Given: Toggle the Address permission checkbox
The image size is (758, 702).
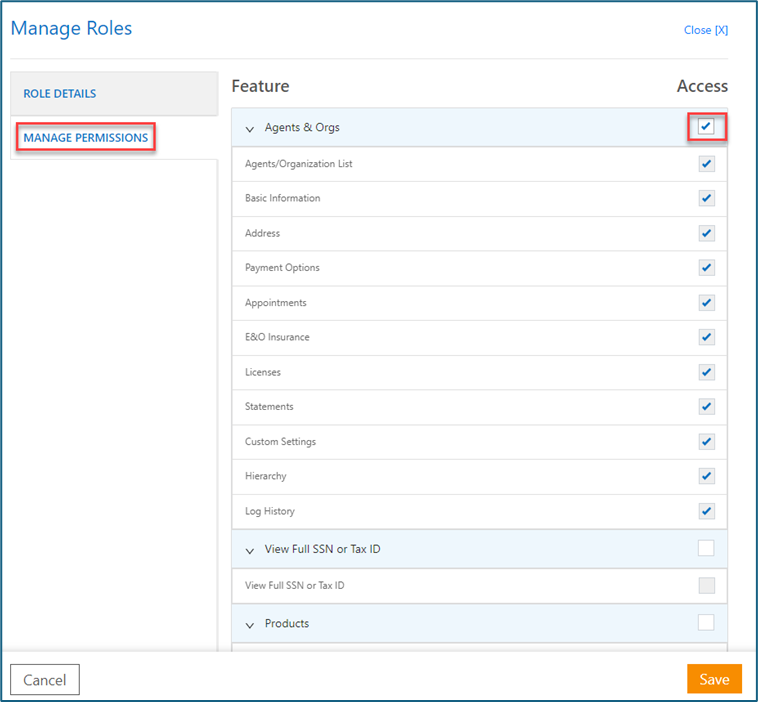Looking at the screenshot, I should pyautogui.click(x=706, y=233).
